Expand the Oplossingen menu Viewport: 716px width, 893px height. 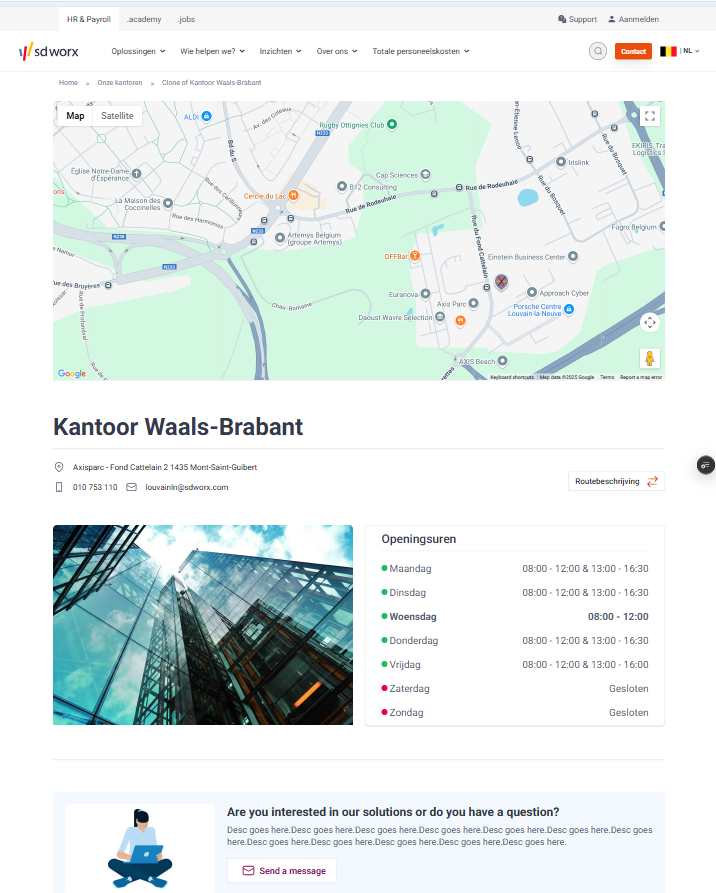coord(138,51)
